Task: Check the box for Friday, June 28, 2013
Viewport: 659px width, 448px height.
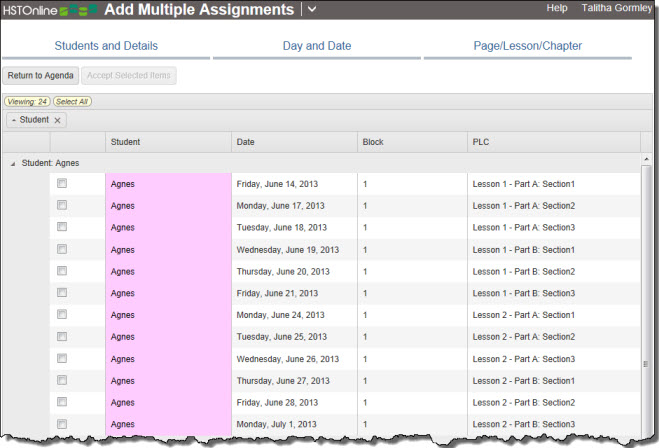Action: click(x=62, y=402)
